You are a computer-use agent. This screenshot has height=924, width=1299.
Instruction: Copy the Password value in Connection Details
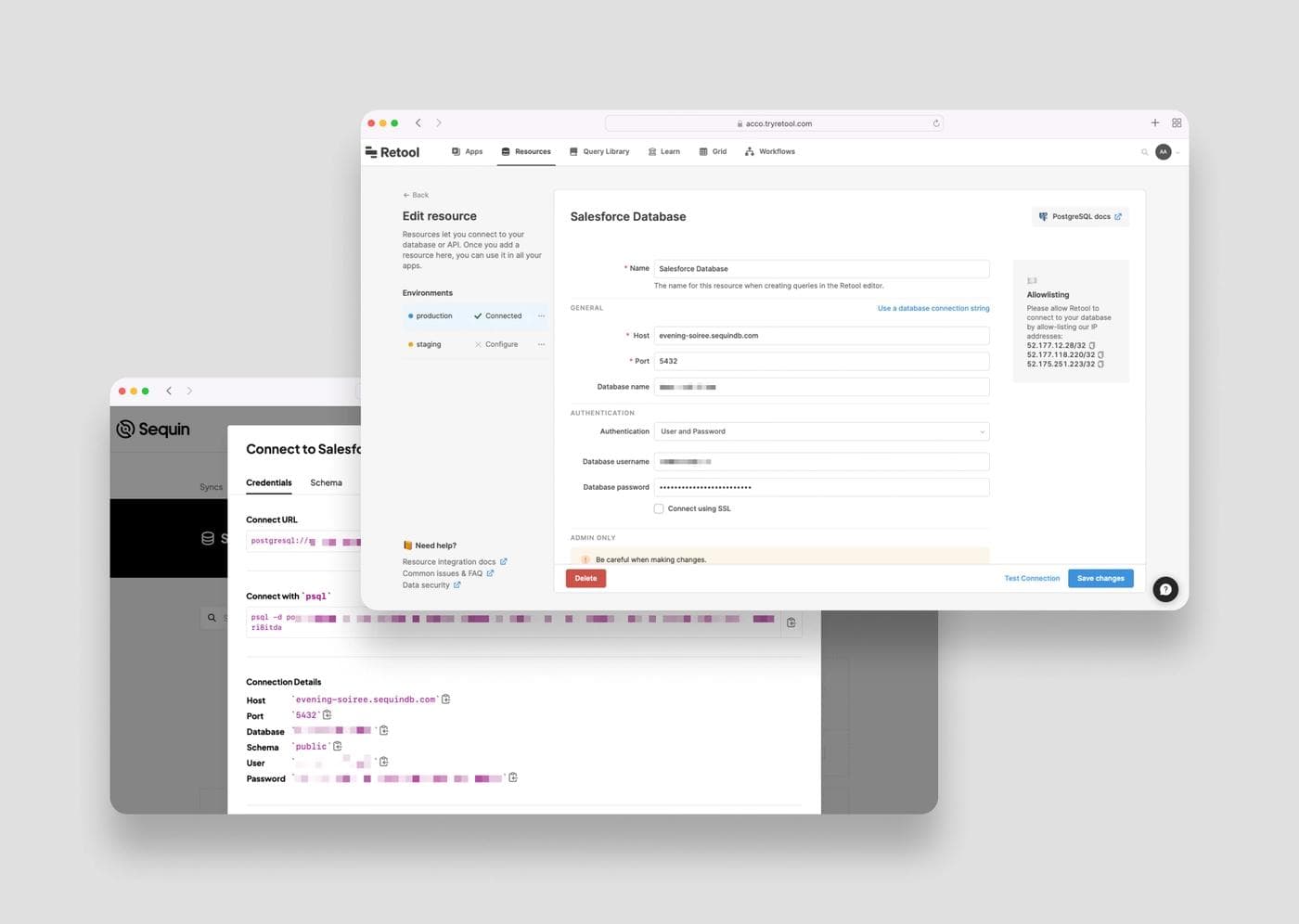pos(513,777)
